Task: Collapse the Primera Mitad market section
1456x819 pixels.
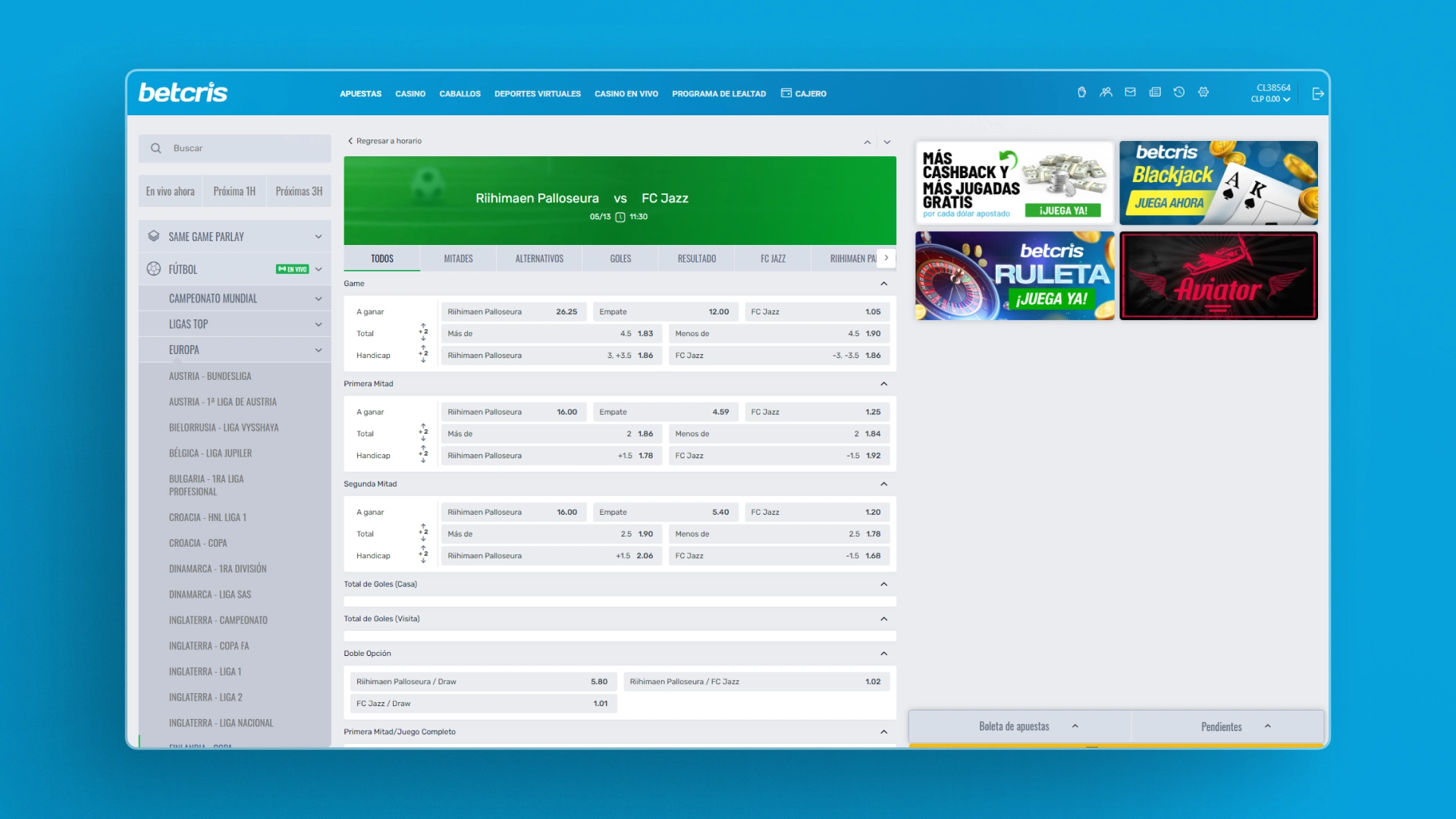Action: click(883, 384)
